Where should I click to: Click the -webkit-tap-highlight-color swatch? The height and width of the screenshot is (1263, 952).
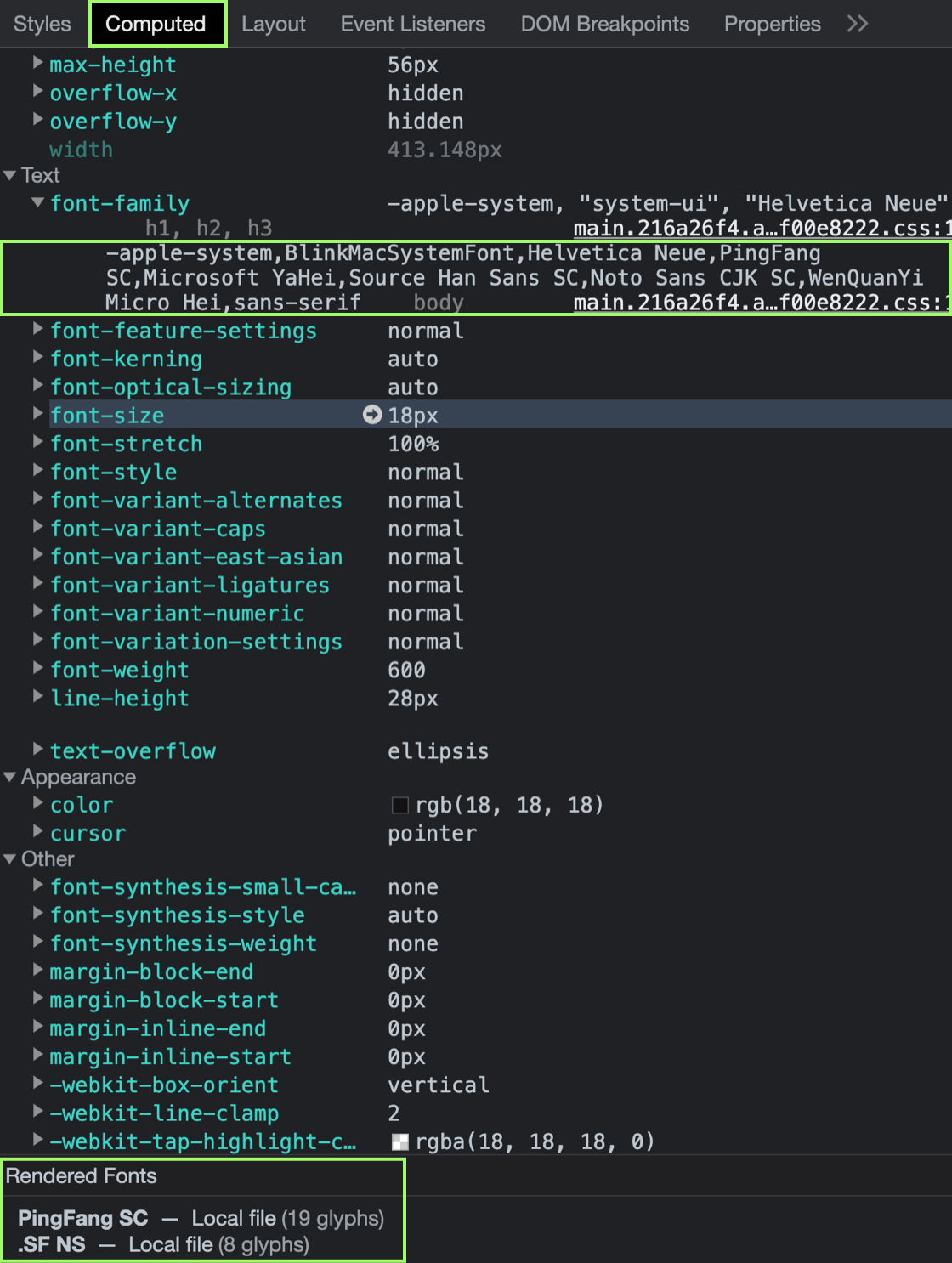(399, 1141)
